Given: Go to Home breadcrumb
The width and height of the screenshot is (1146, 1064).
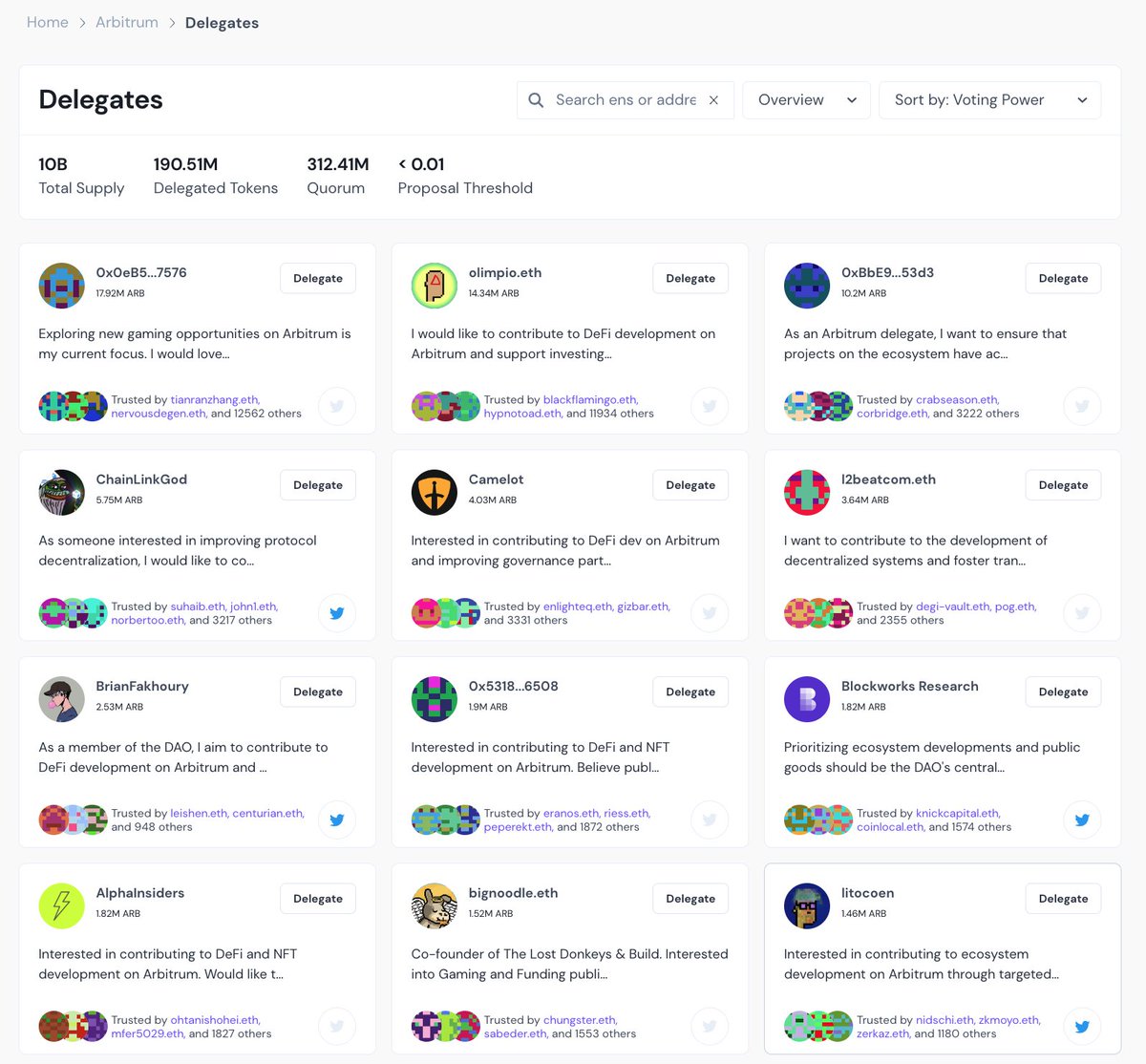Looking at the screenshot, I should [48, 23].
